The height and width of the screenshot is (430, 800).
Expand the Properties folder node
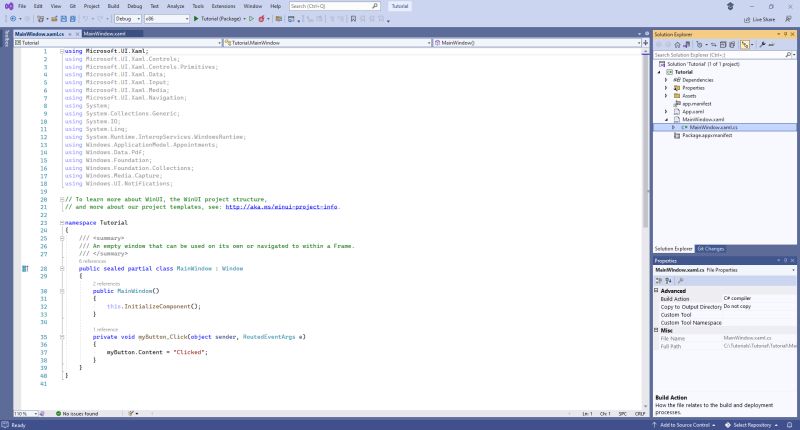tap(666, 88)
